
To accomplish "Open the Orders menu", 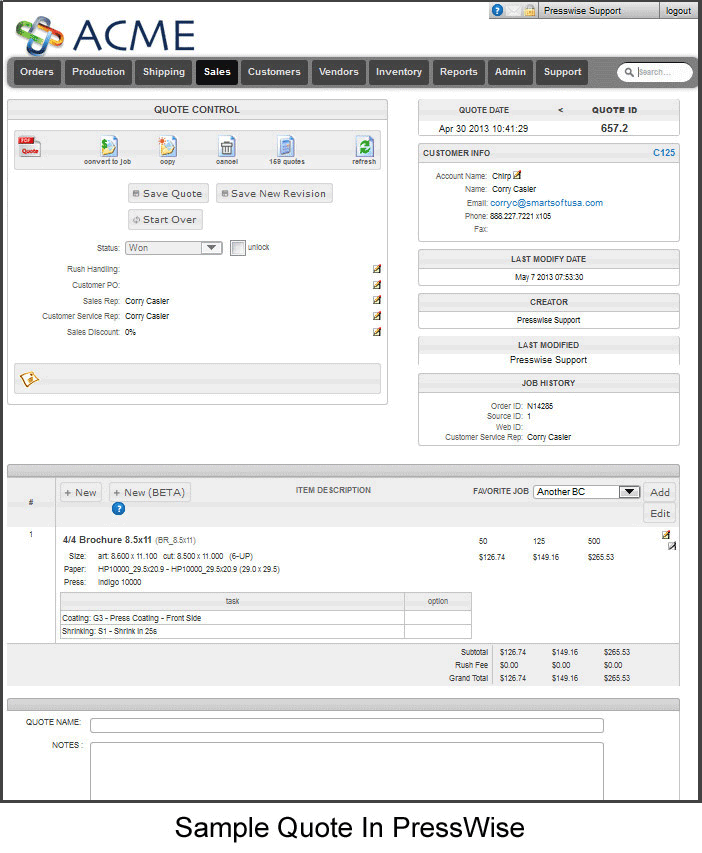I will 37,72.
